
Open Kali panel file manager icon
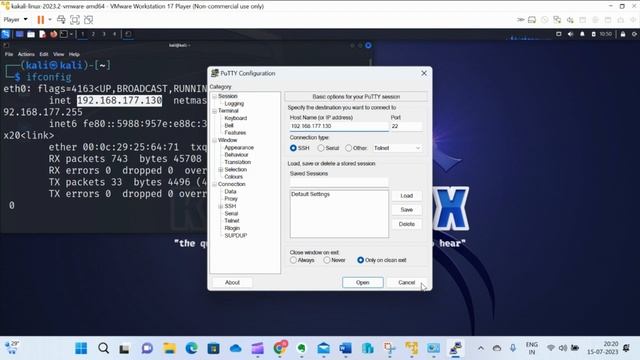31,34
